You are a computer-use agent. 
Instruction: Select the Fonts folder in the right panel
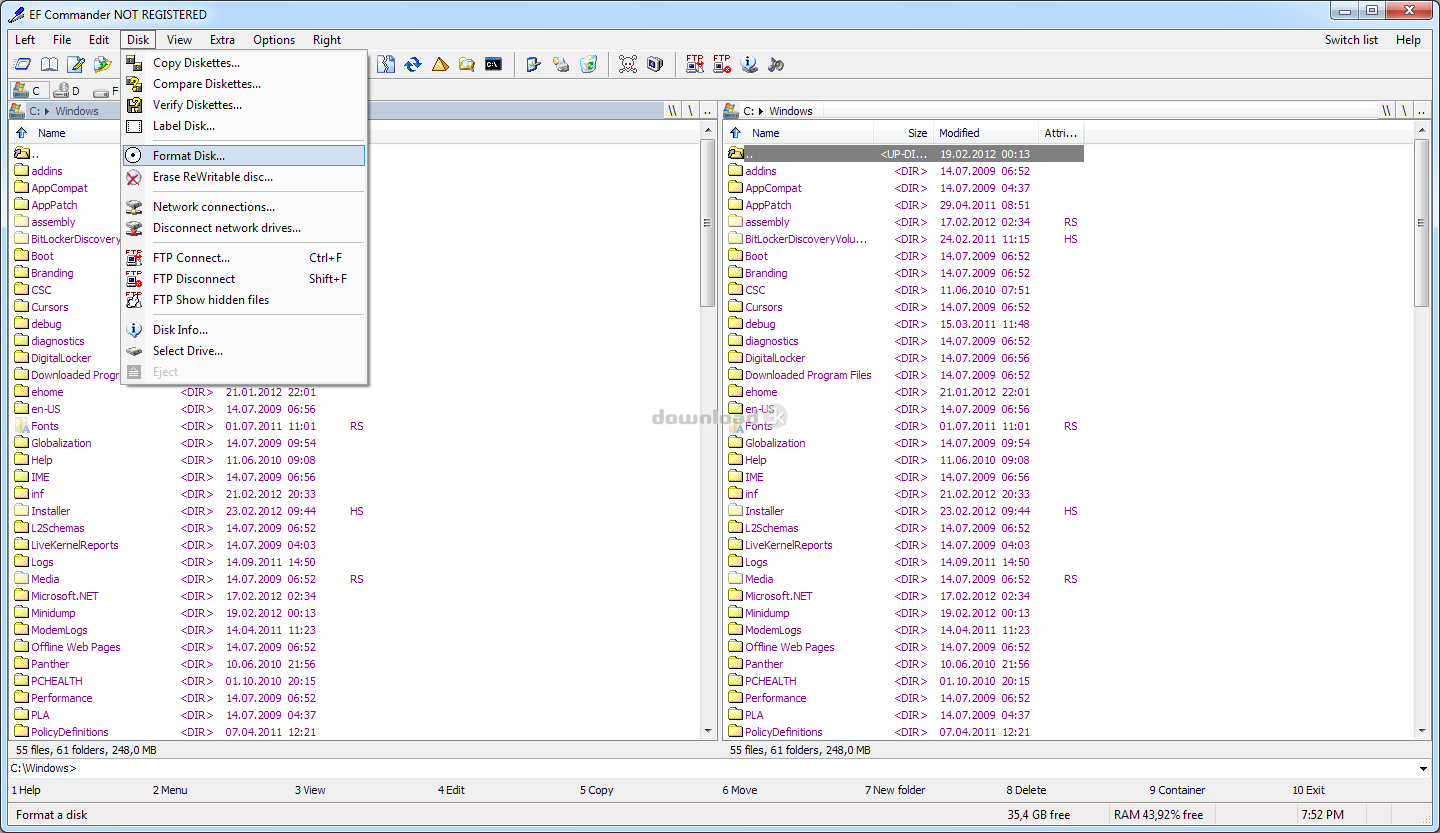pos(758,426)
